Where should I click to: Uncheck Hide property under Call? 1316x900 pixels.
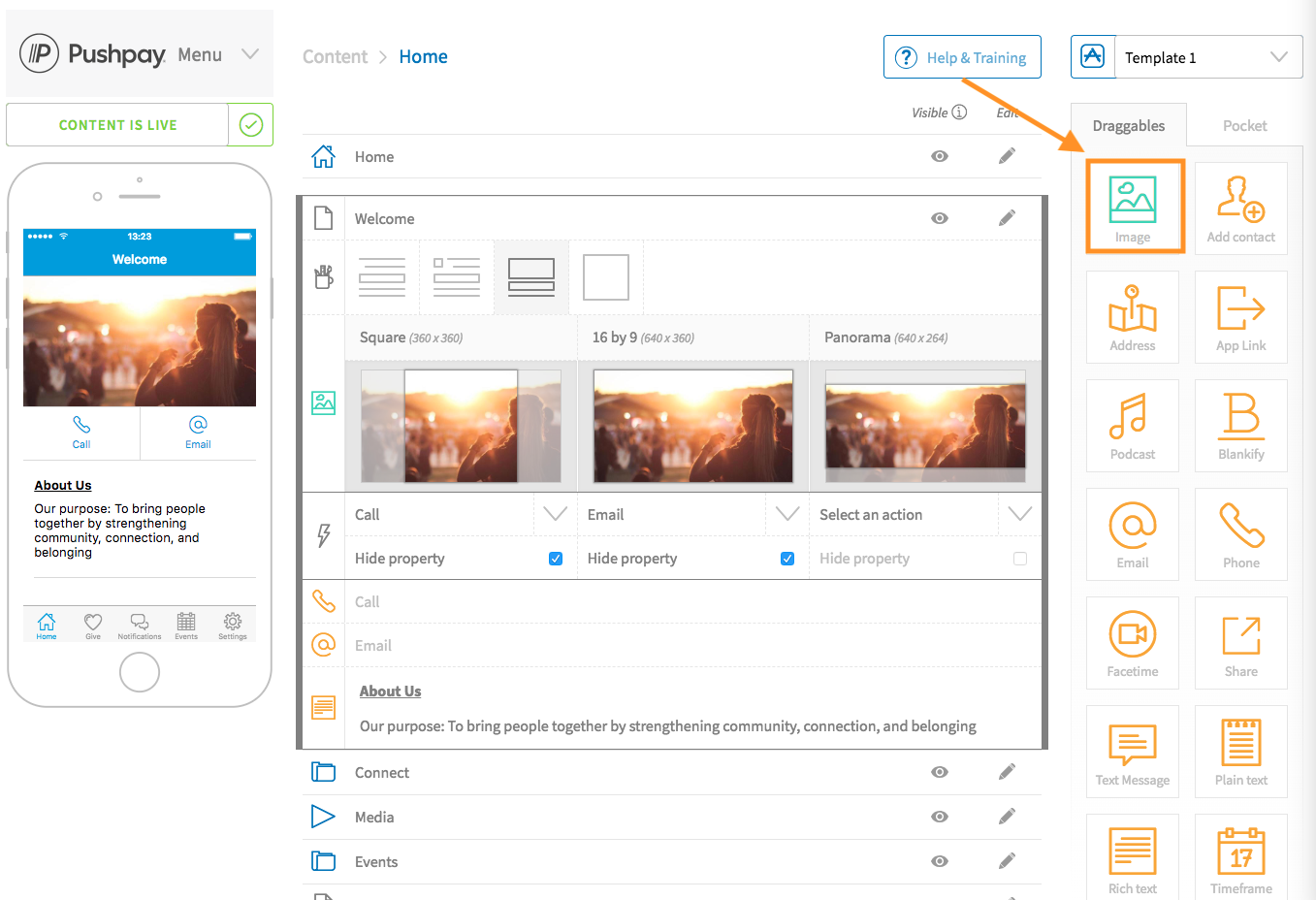click(x=555, y=559)
